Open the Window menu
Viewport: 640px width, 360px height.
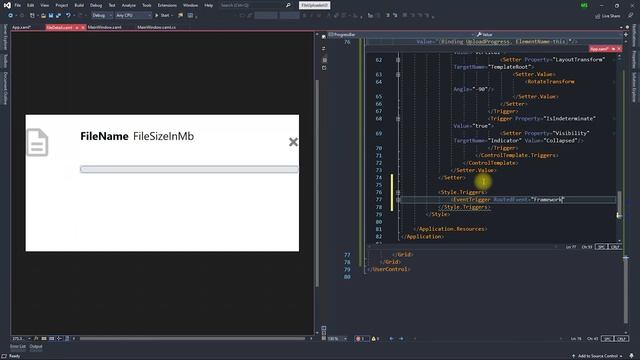190,5
